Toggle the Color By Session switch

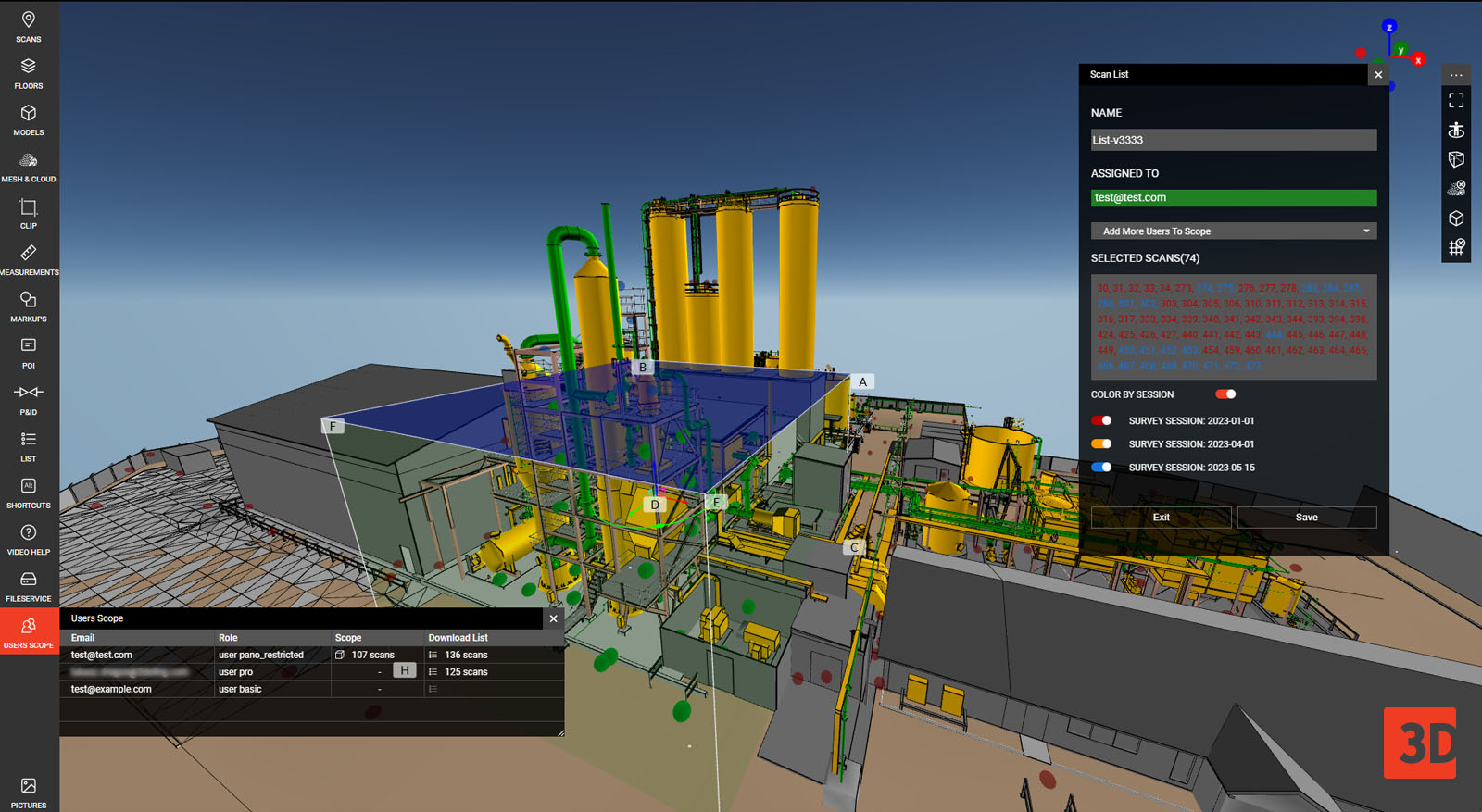tap(1225, 394)
